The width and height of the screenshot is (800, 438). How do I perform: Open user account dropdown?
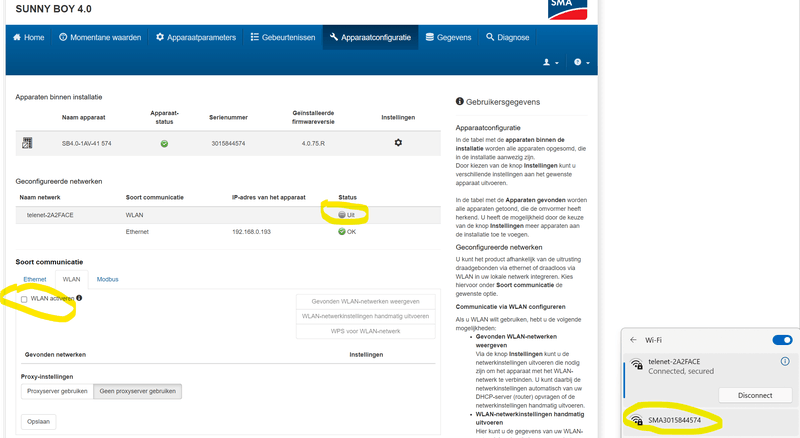point(551,62)
